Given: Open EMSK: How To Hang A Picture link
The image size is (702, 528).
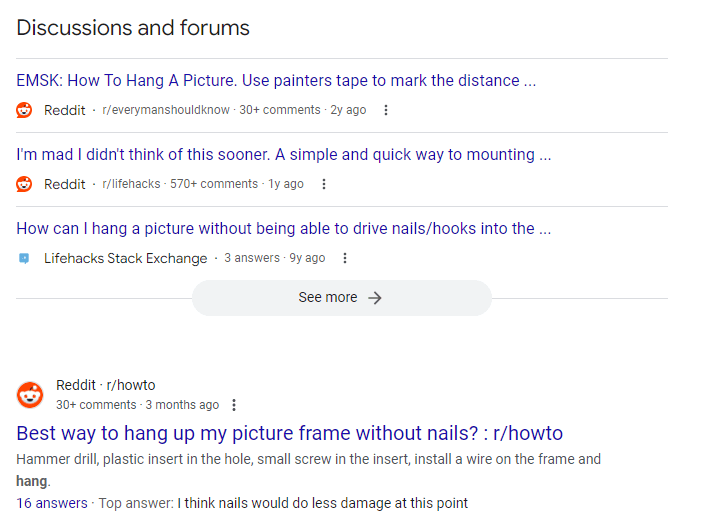Looking at the screenshot, I should pyautogui.click(x=276, y=81).
